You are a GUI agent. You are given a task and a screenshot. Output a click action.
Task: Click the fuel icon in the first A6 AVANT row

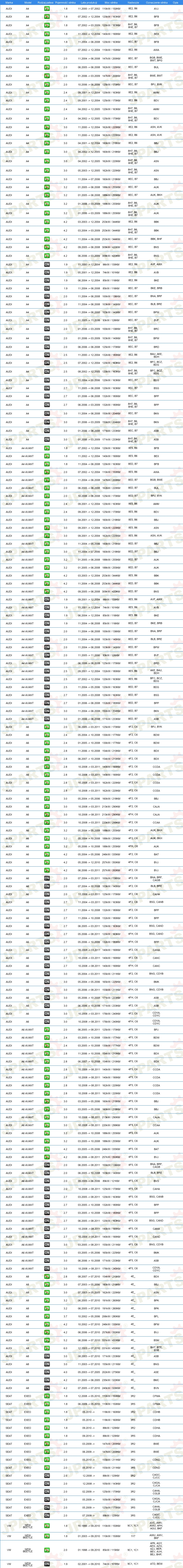click(47, 1030)
